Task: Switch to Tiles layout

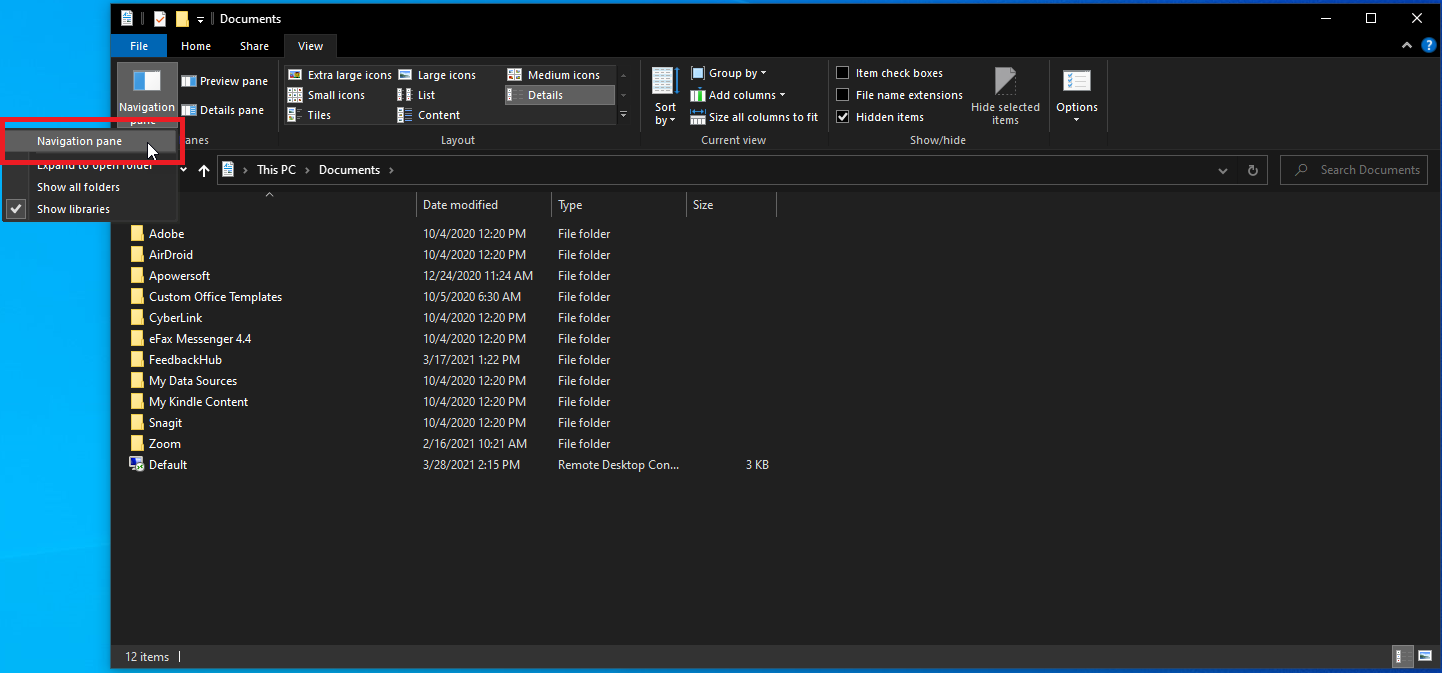Action: pyautogui.click(x=309, y=115)
